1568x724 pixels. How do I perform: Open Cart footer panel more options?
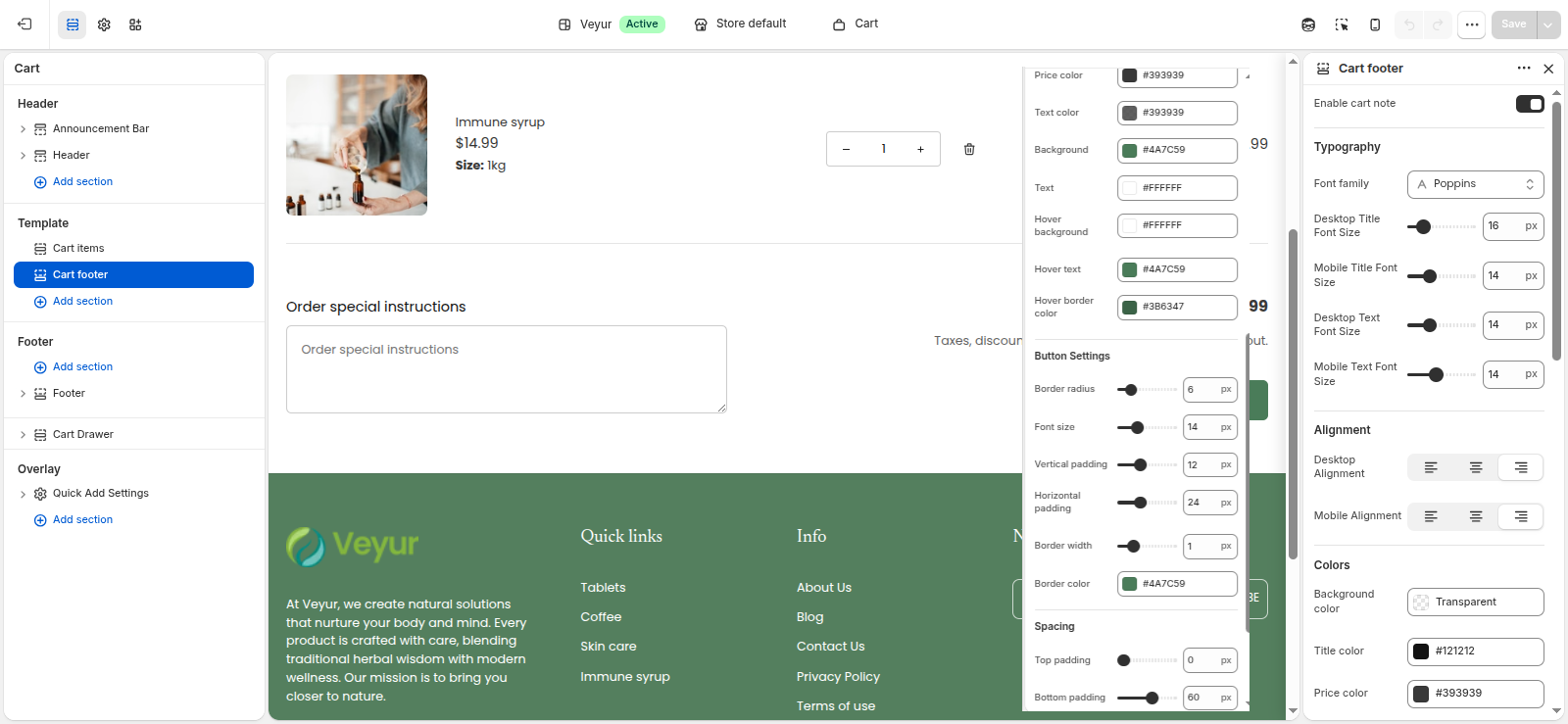coord(1524,69)
